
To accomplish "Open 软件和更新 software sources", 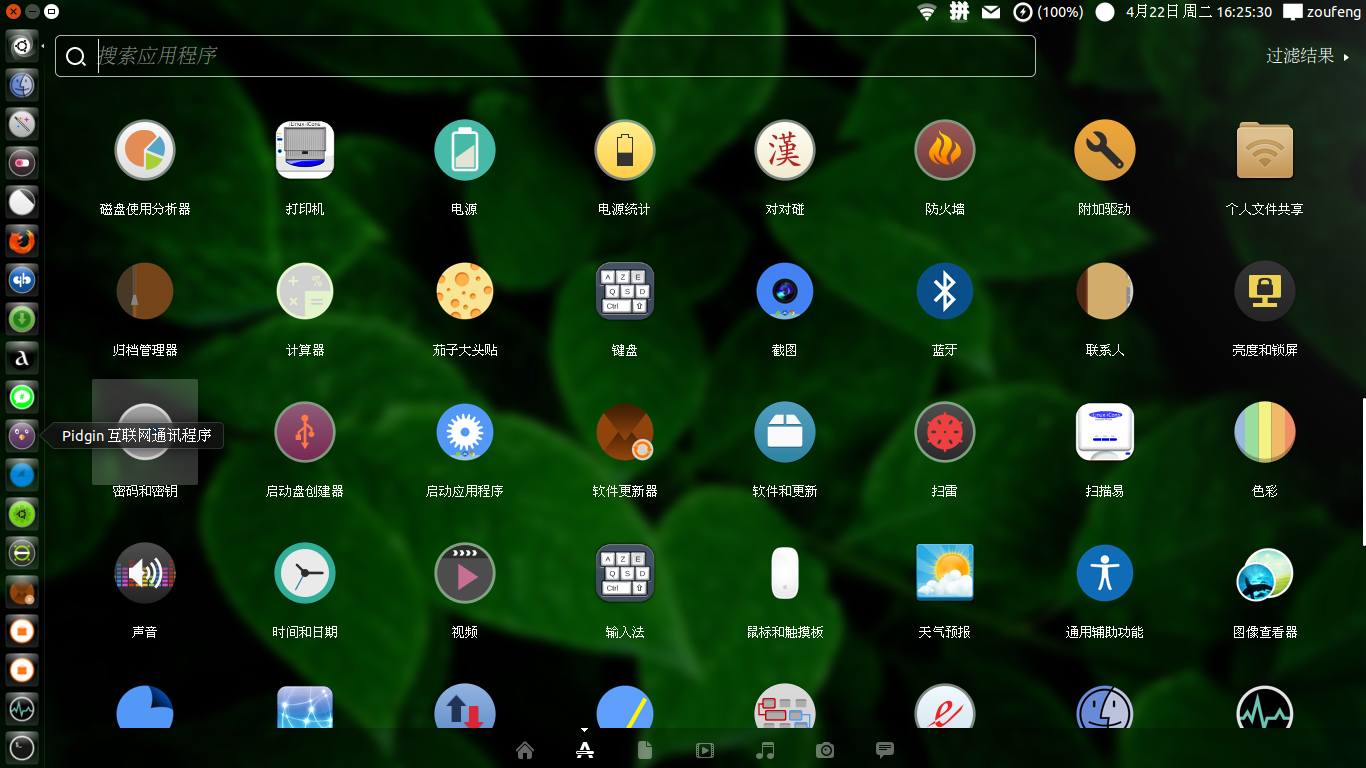I will pyautogui.click(x=785, y=432).
